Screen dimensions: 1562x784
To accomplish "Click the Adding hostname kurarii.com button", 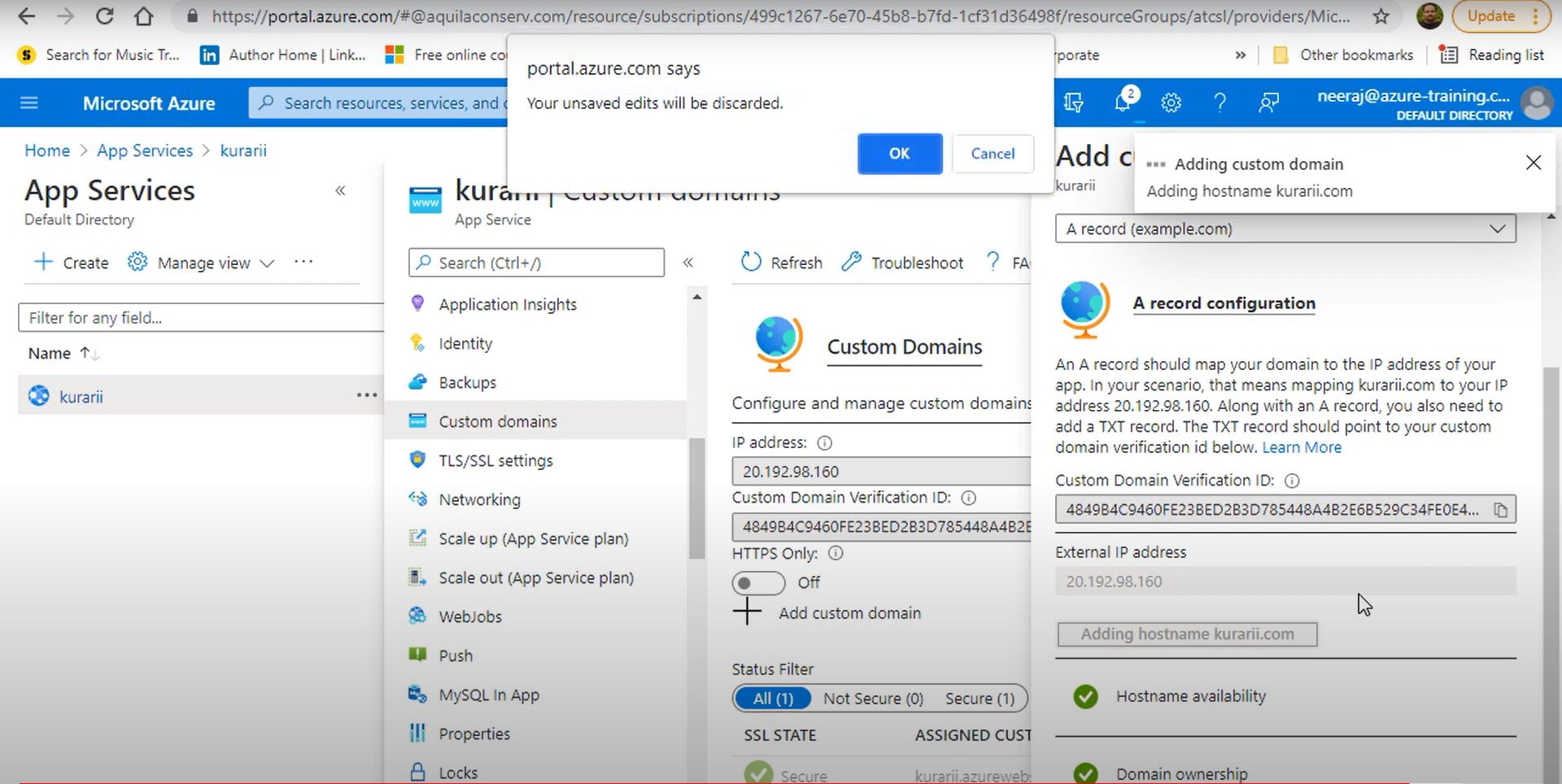I will point(1187,634).
